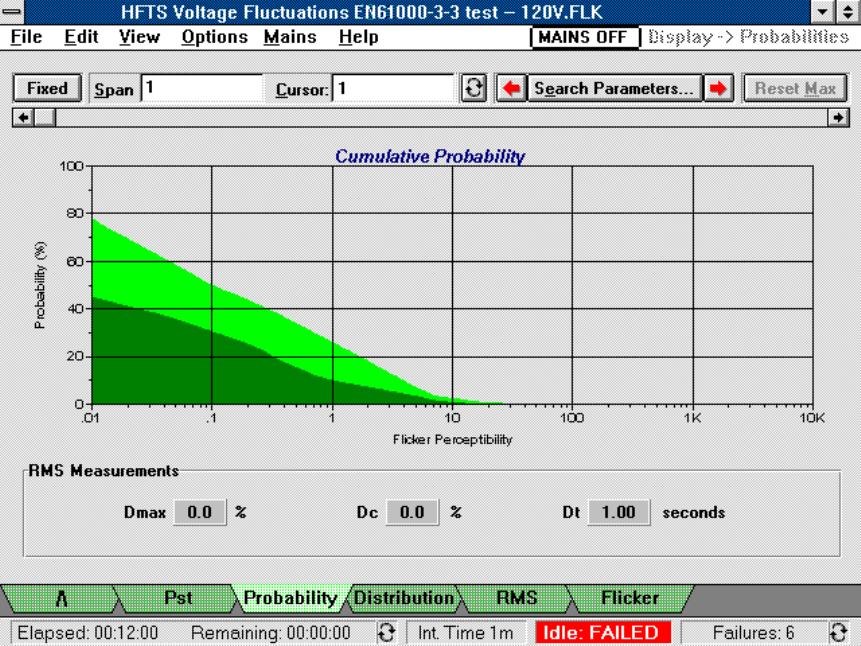Open the window system menu box
The image size is (861, 646).
pos(12,11)
